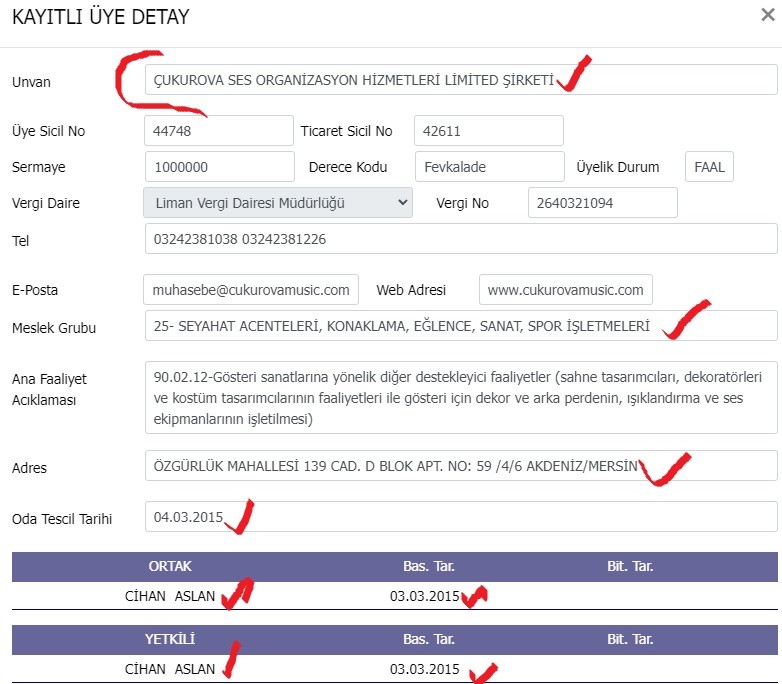Click the Ticaret Sicil No label
Image resolution: width=782 pixels, height=684 pixels.
coord(347,131)
